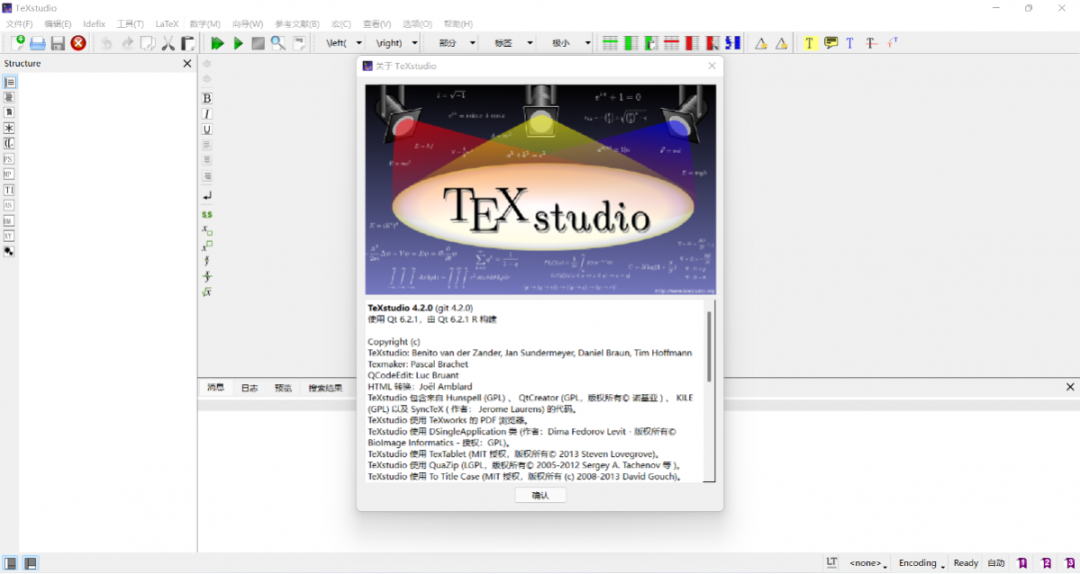This screenshot has height=574, width=1080.
Task: Click the first purple bookmark status icon
Action: tap(1023, 564)
